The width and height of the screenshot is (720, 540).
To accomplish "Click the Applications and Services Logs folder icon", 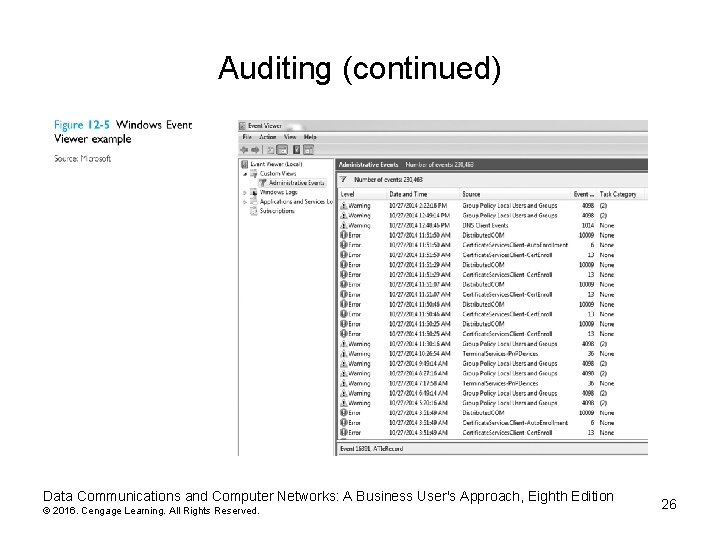I will 253,202.
